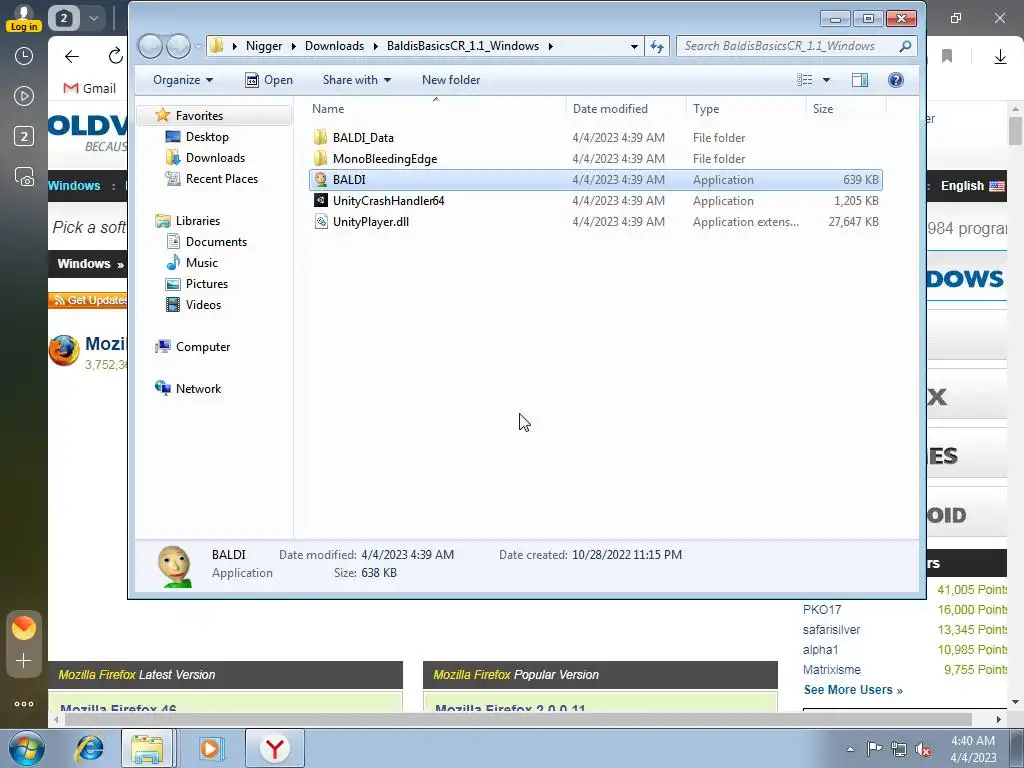Click the browser vertical scrollbar thumb
Image resolution: width=1024 pixels, height=768 pixels.
pos(1015,131)
